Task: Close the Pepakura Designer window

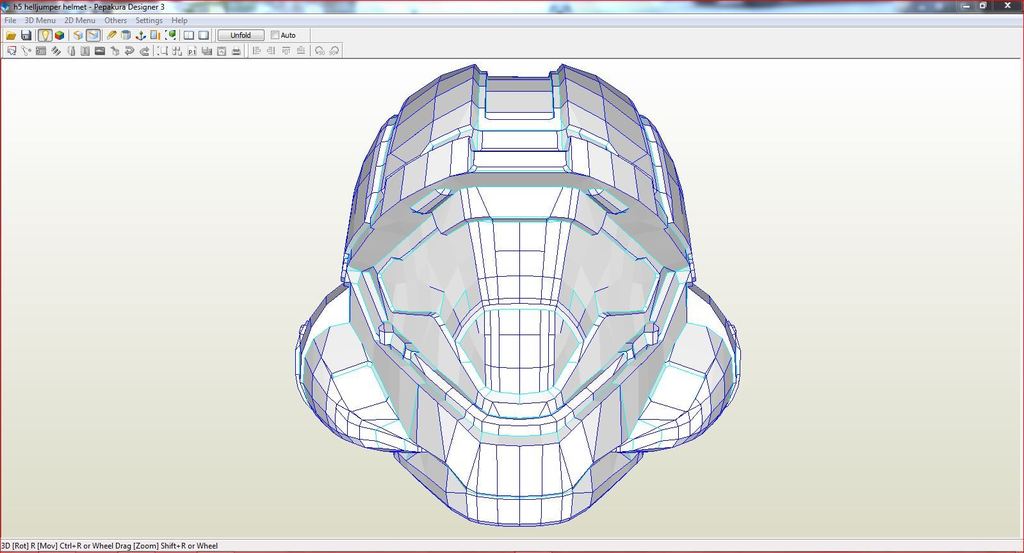Action: pos(1007,6)
